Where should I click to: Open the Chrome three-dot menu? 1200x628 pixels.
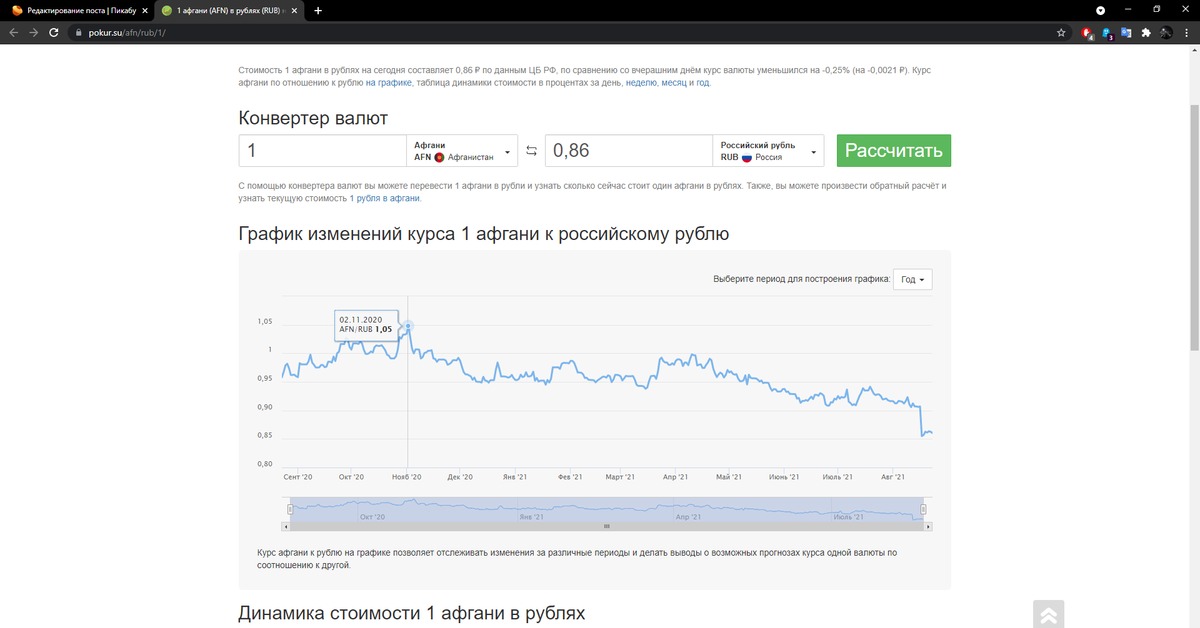pyautogui.click(x=1186, y=32)
